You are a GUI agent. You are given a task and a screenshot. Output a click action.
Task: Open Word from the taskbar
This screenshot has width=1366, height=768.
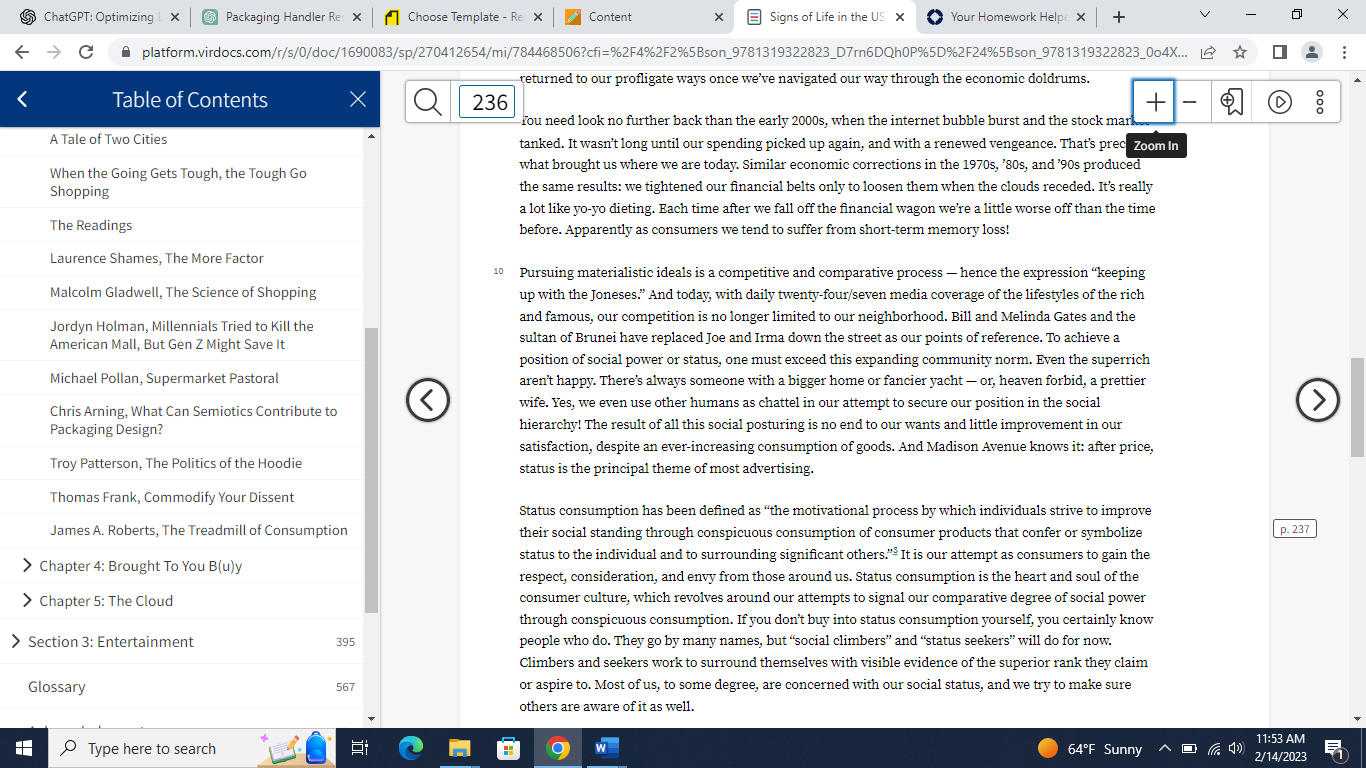point(607,748)
